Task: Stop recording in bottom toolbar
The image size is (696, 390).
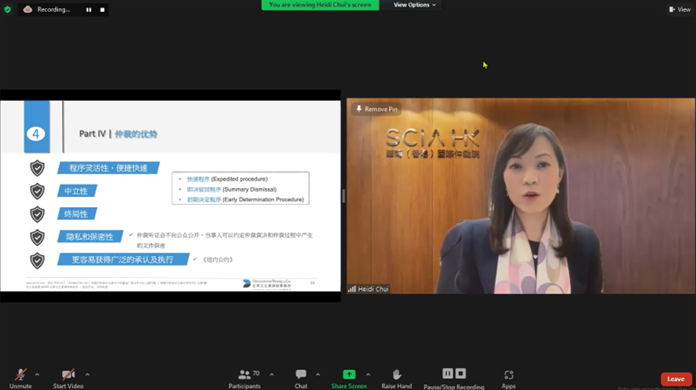Action: [461, 374]
